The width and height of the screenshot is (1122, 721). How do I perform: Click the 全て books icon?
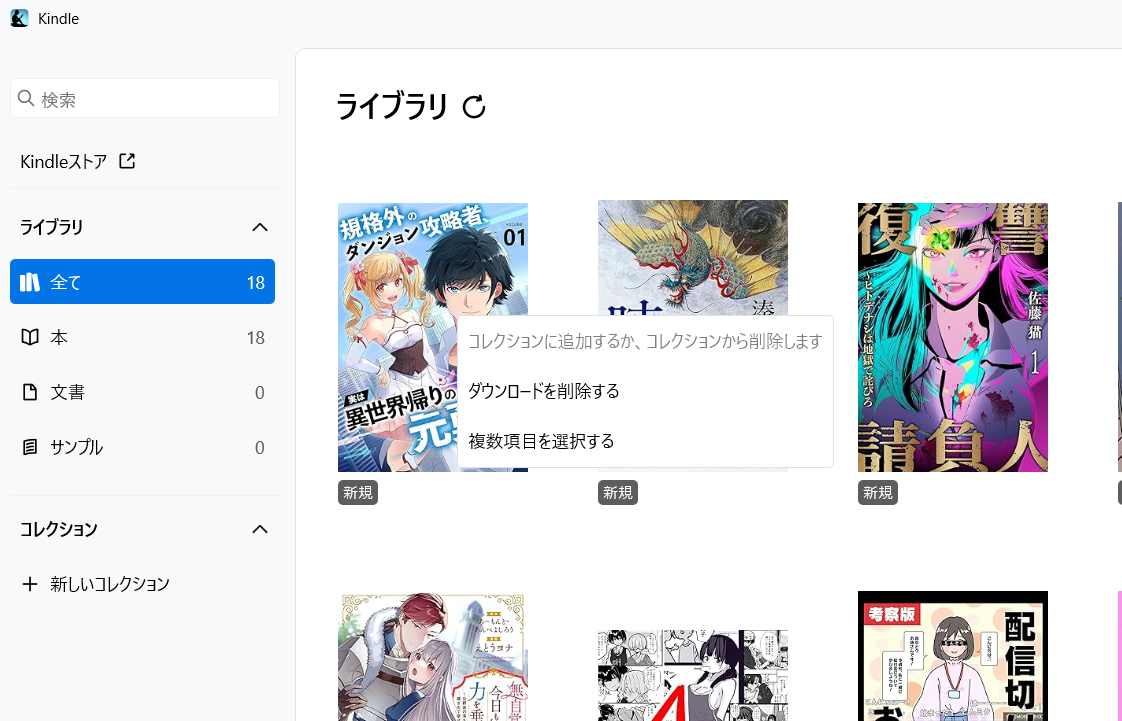point(29,282)
